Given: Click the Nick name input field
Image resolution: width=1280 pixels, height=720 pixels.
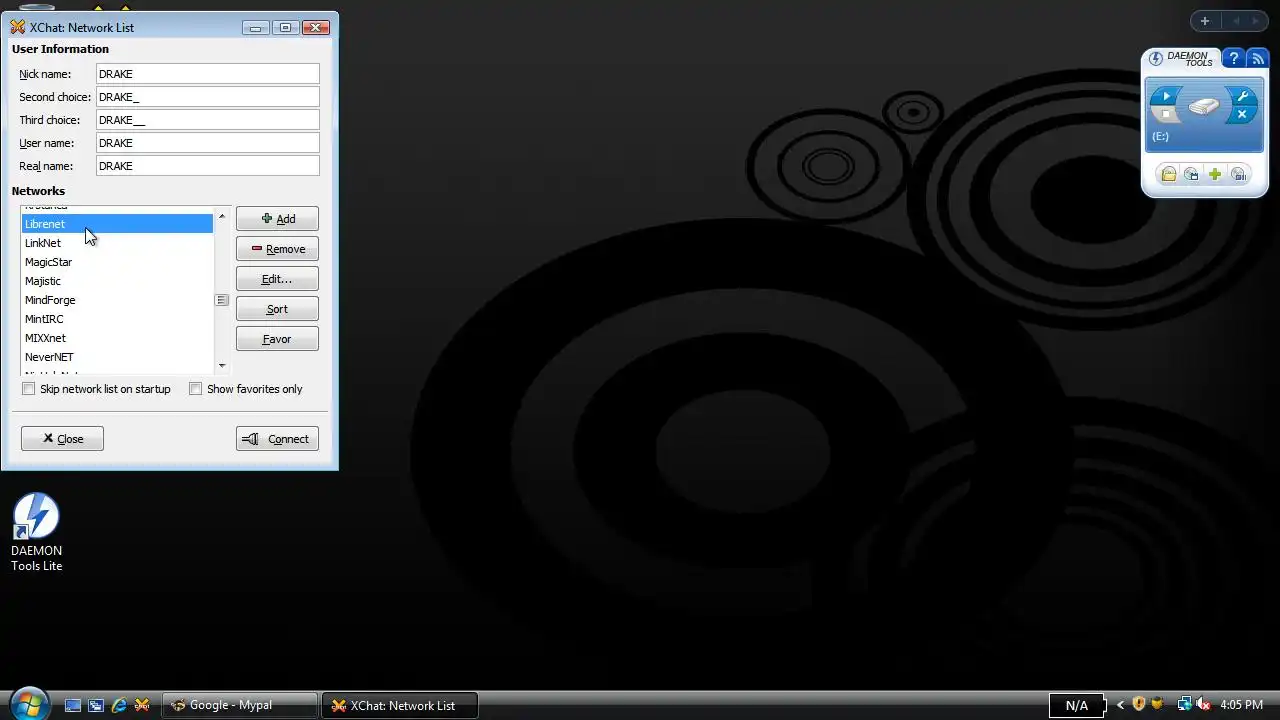Looking at the screenshot, I should (x=208, y=74).
